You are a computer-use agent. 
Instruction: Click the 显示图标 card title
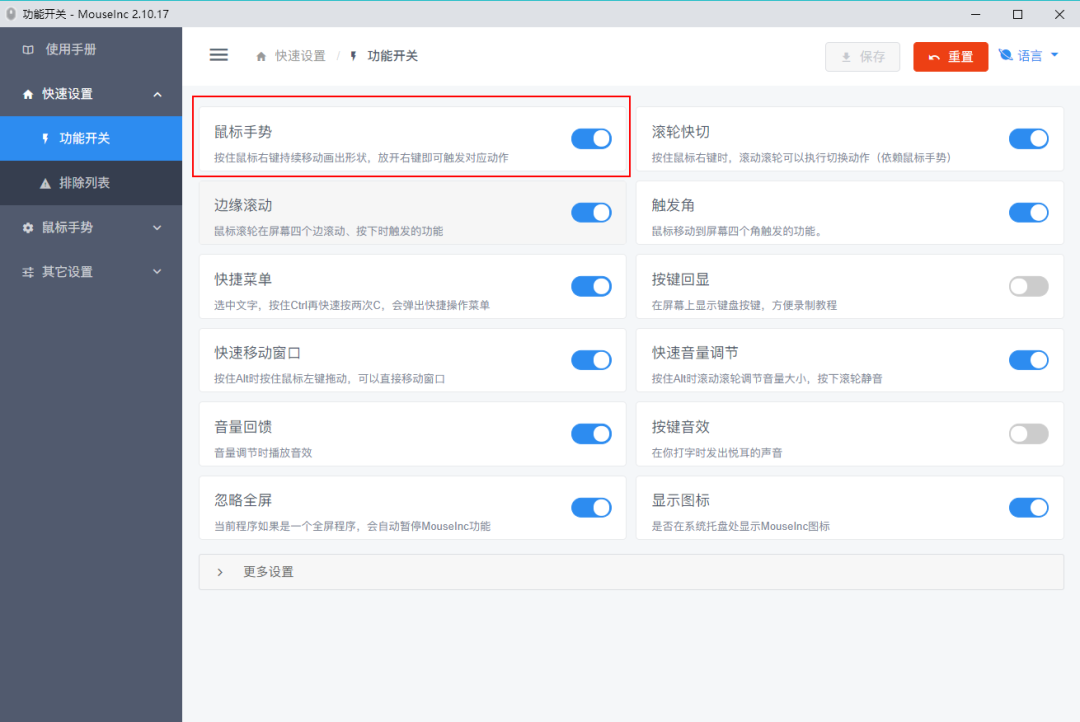(681, 500)
